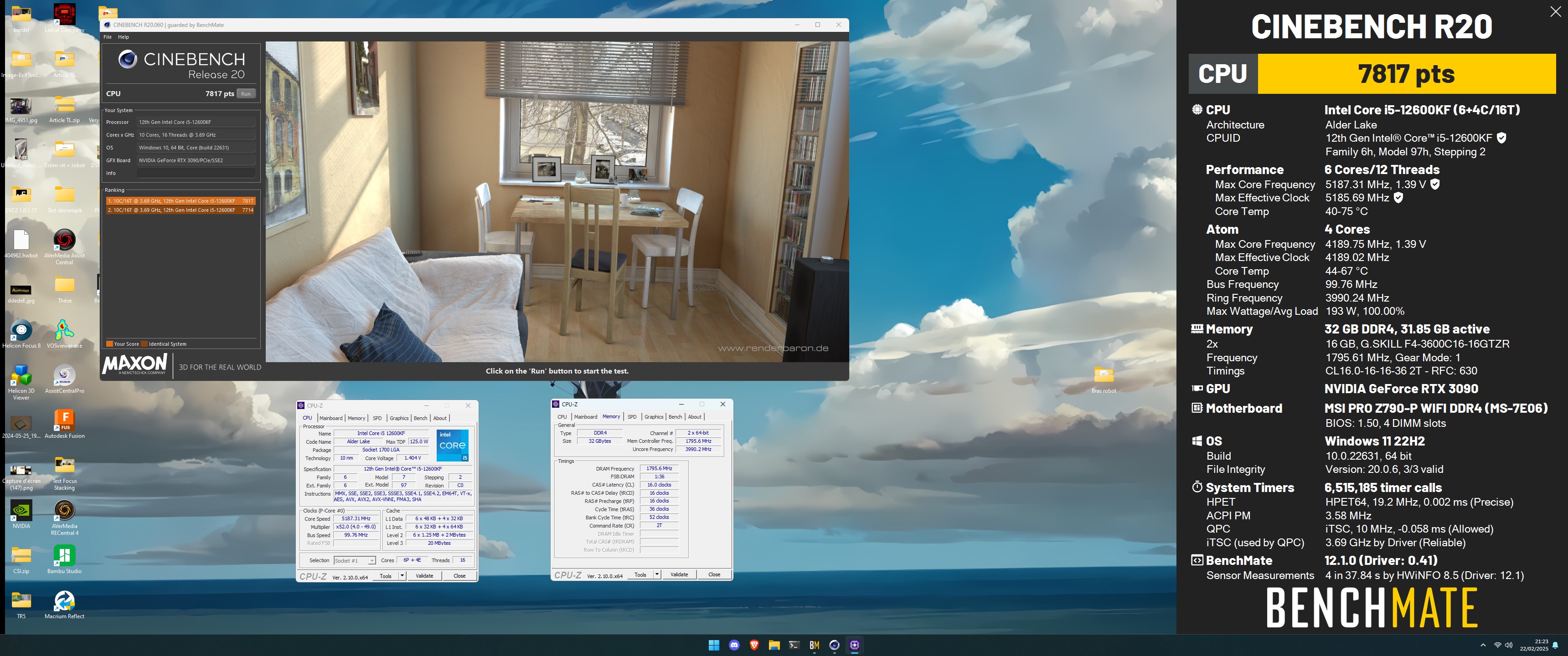
Task: Click Close button in left CPU-Z window
Action: (459, 576)
